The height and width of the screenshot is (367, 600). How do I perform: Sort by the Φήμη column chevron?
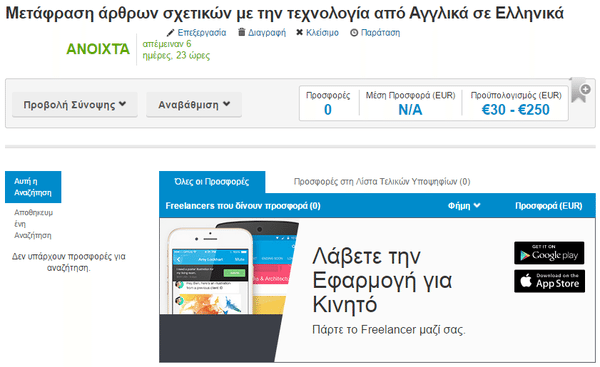point(477,206)
